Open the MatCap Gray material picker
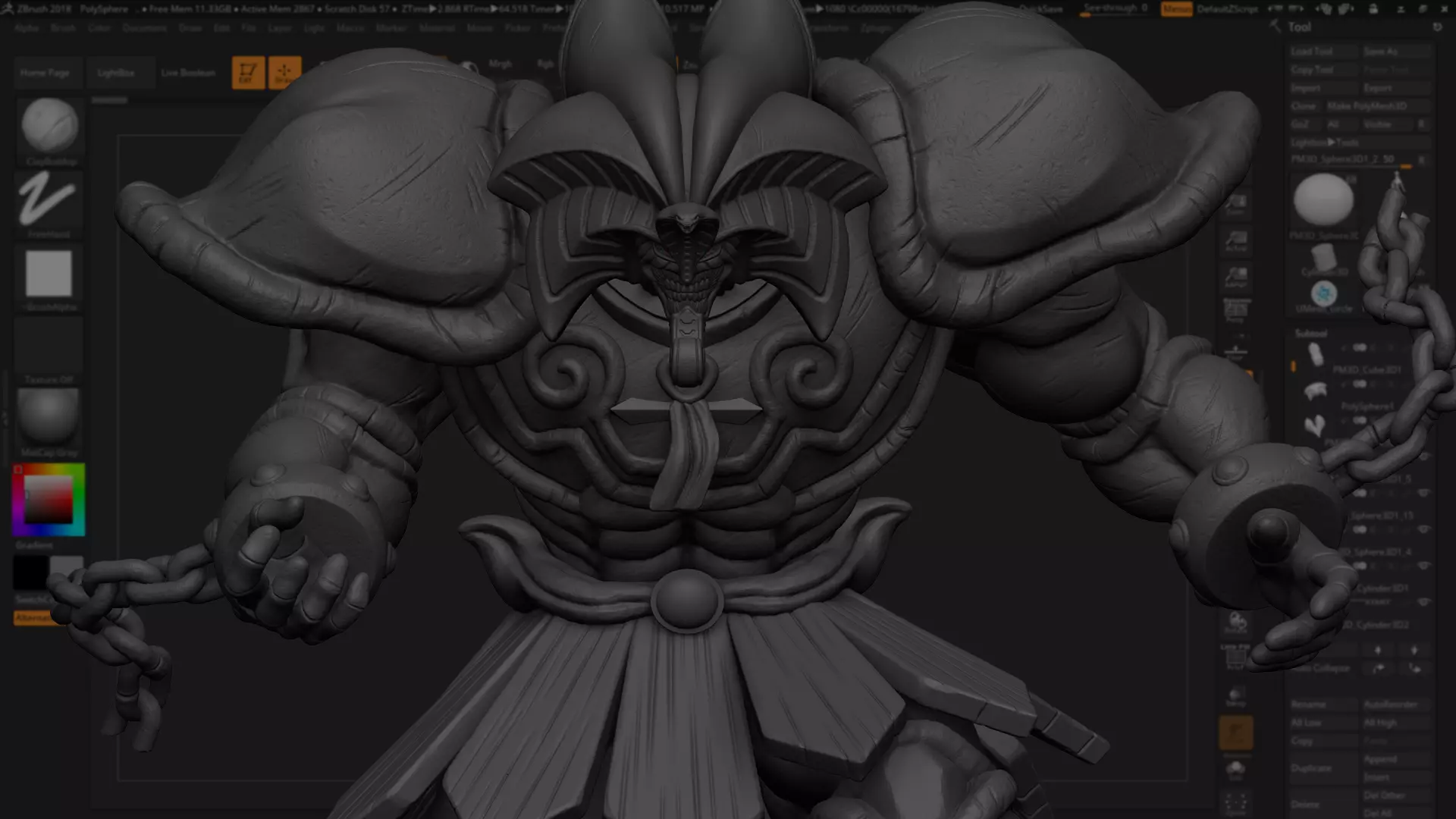 49,422
